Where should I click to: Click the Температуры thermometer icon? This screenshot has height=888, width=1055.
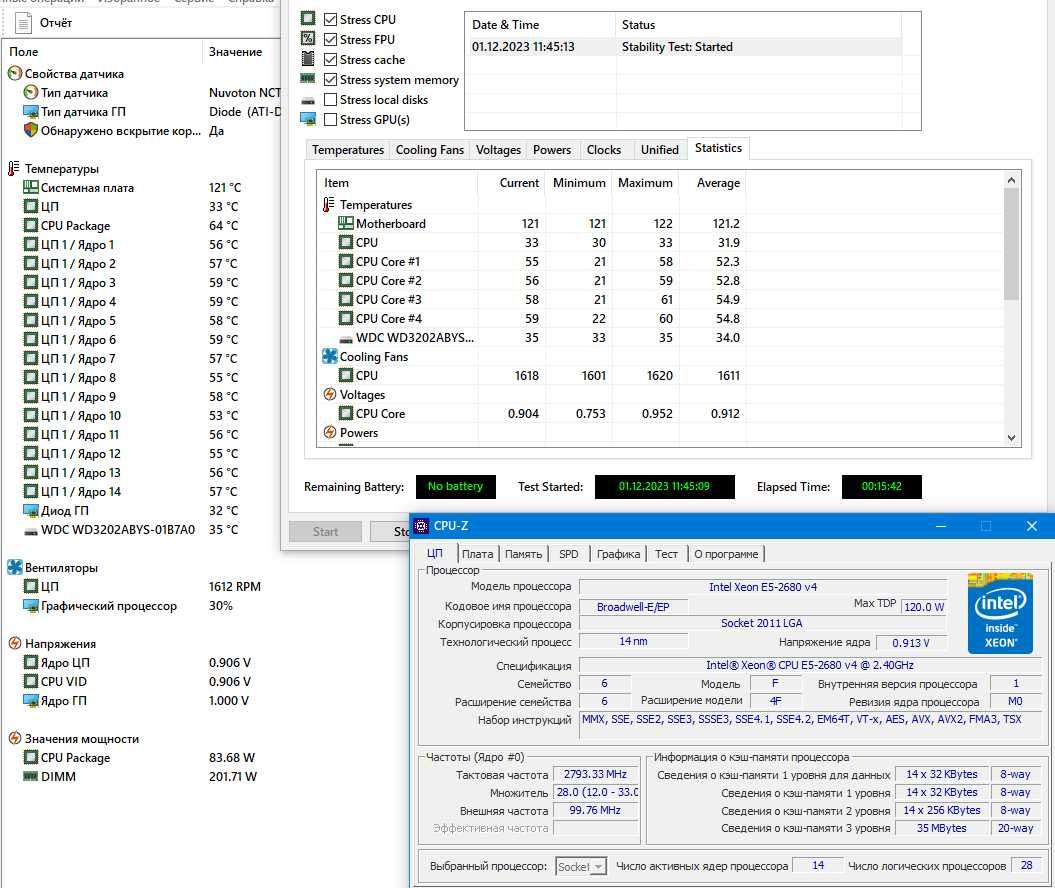click(13, 168)
